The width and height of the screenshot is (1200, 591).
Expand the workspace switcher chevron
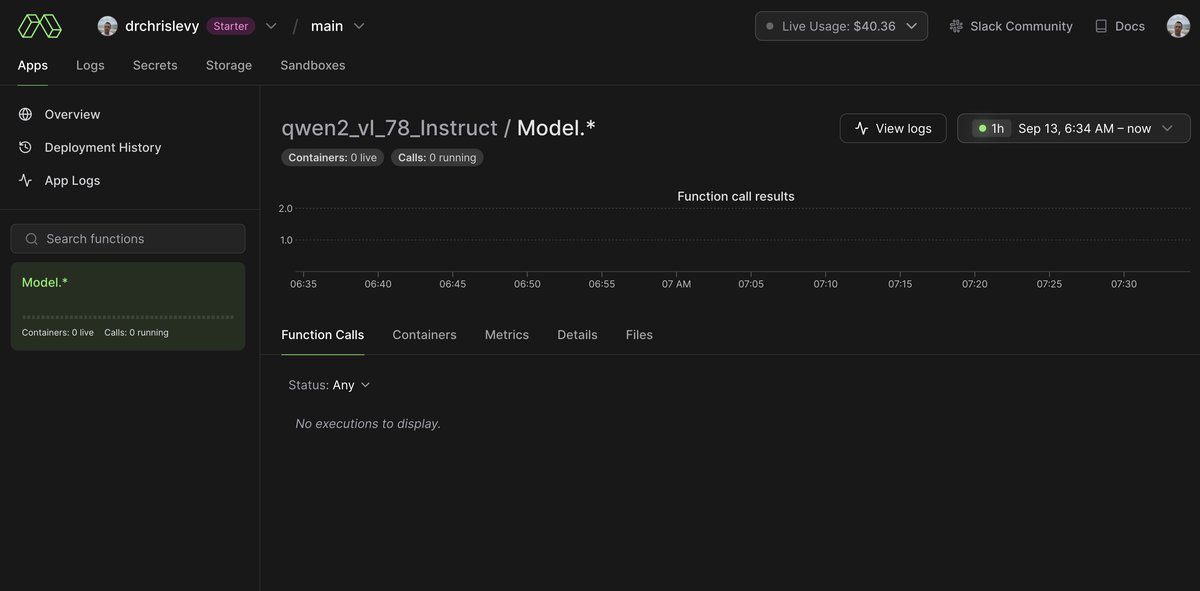pos(271,26)
